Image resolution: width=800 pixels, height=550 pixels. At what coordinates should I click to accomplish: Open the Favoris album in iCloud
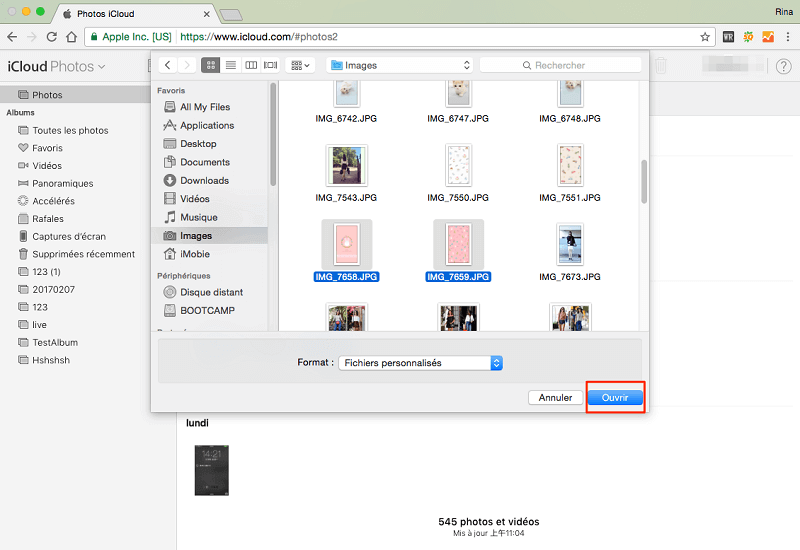pos(40,148)
